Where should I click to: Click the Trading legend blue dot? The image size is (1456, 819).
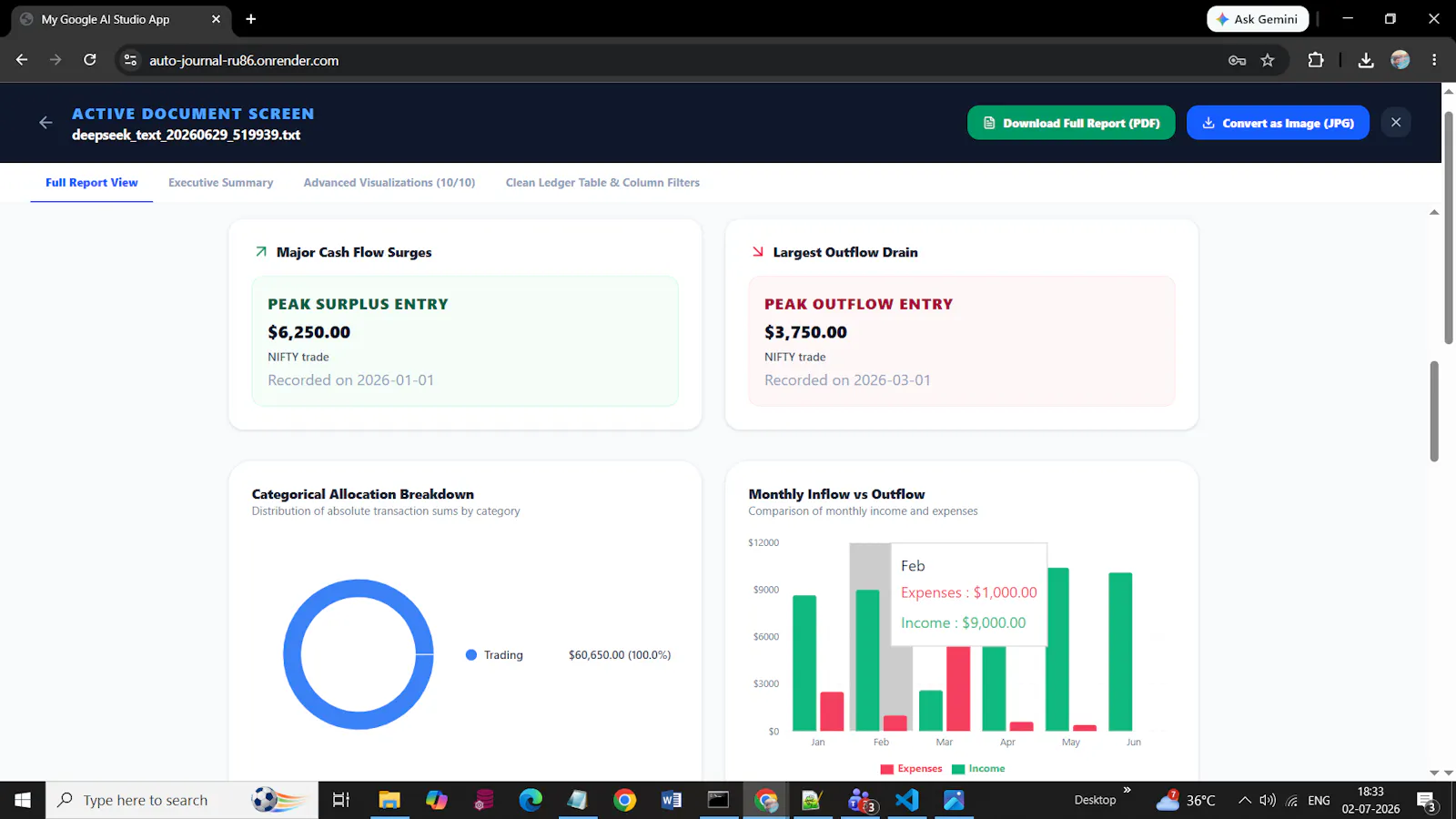pyautogui.click(x=471, y=655)
